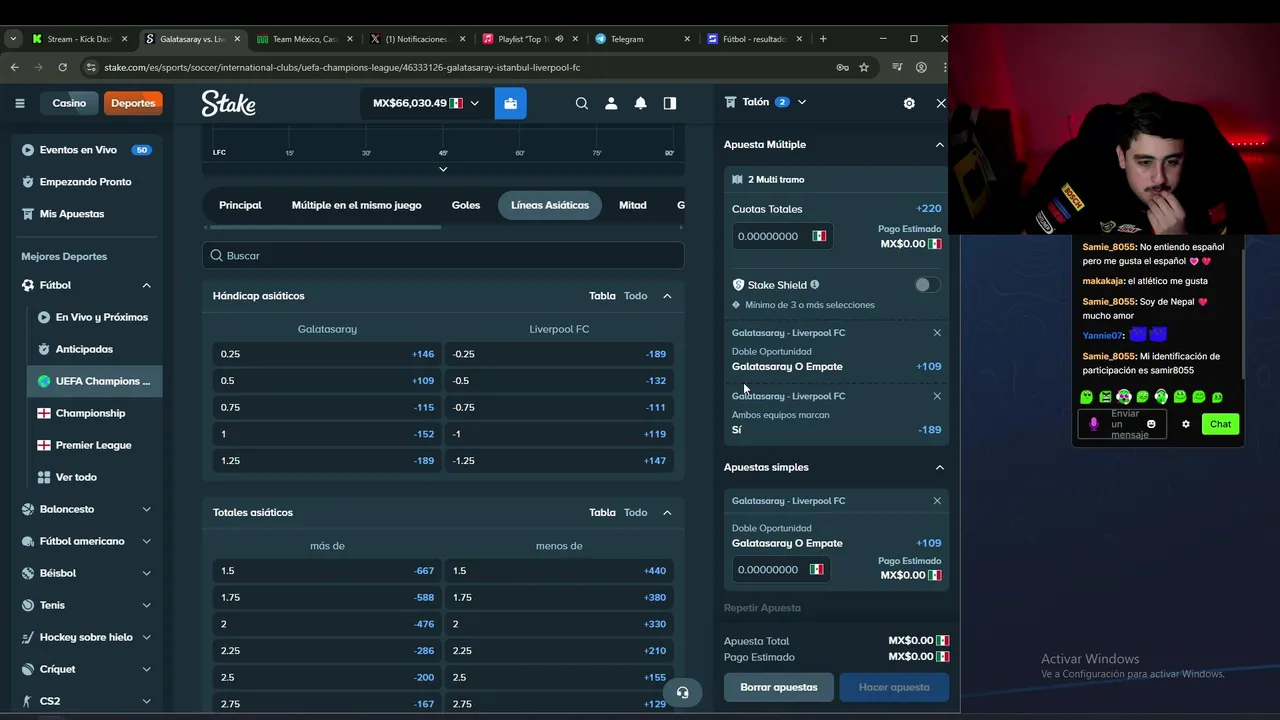The height and width of the screenshot is (720, 1280).
Task: Click Borrar apuestas button
Action: [x=779, y=687]
